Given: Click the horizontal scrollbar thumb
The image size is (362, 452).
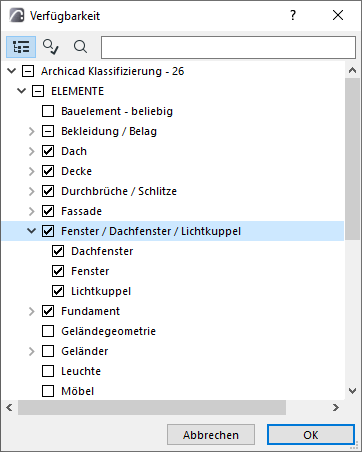Looking at the screenshot, I should click(152, 407).
